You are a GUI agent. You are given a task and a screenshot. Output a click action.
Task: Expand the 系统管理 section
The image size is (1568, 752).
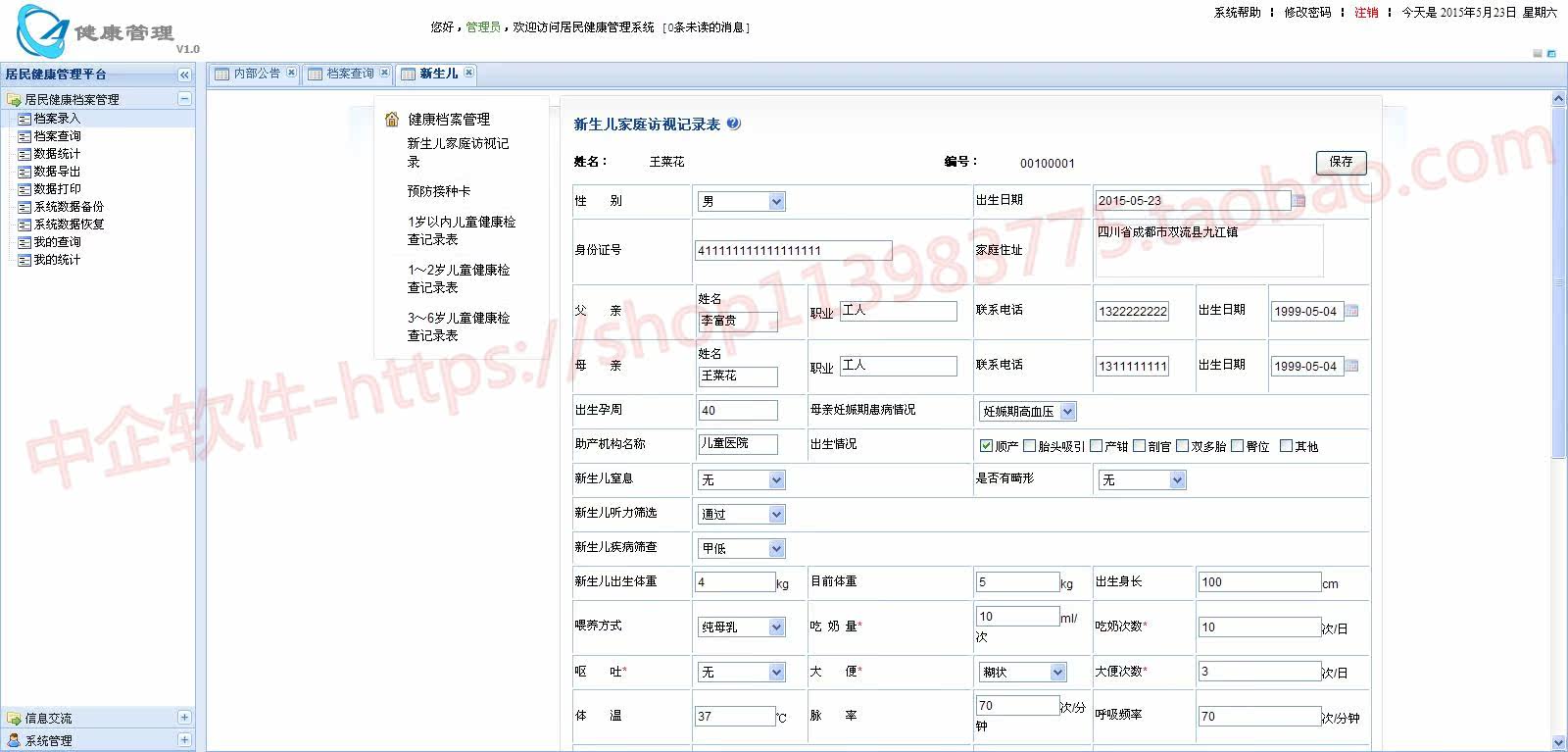(x=184, y=740)
